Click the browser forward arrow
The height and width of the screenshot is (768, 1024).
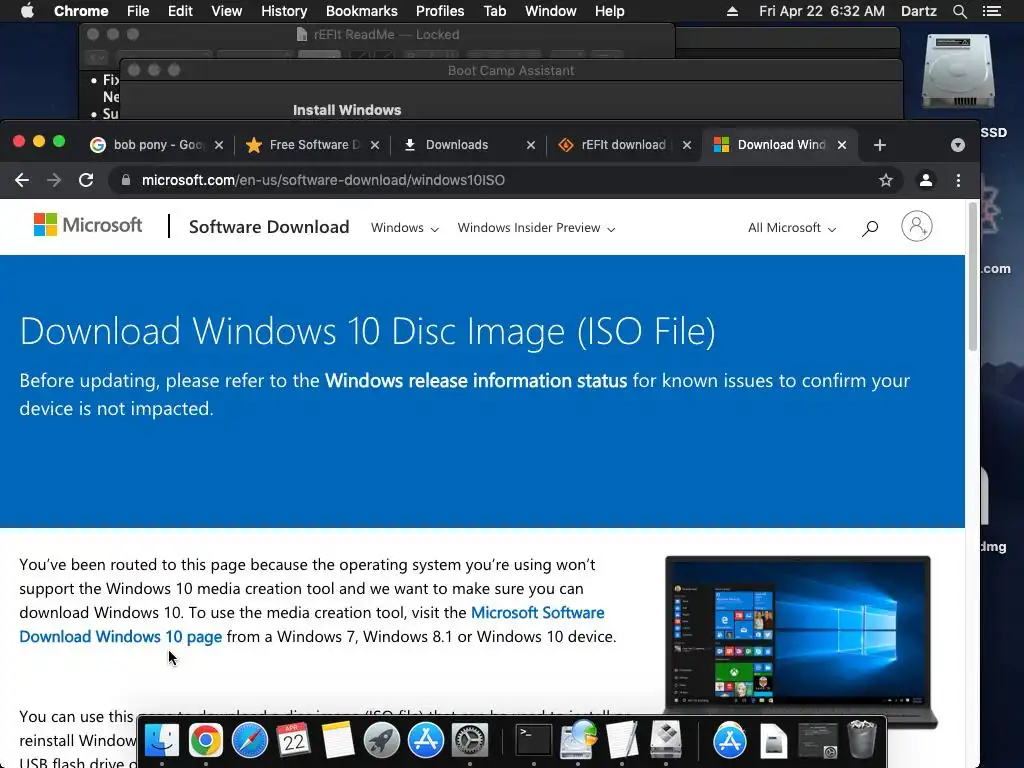(54, 180)
